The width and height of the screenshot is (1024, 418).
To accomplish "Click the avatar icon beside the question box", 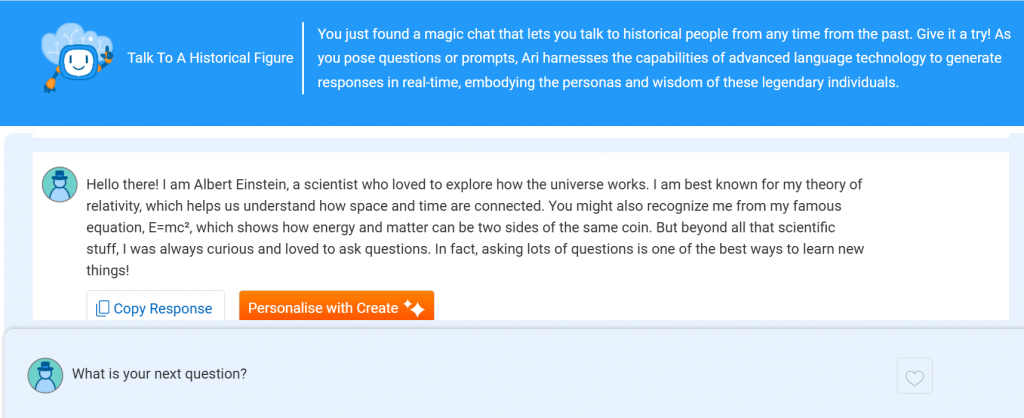I will (x=45, y=374).
